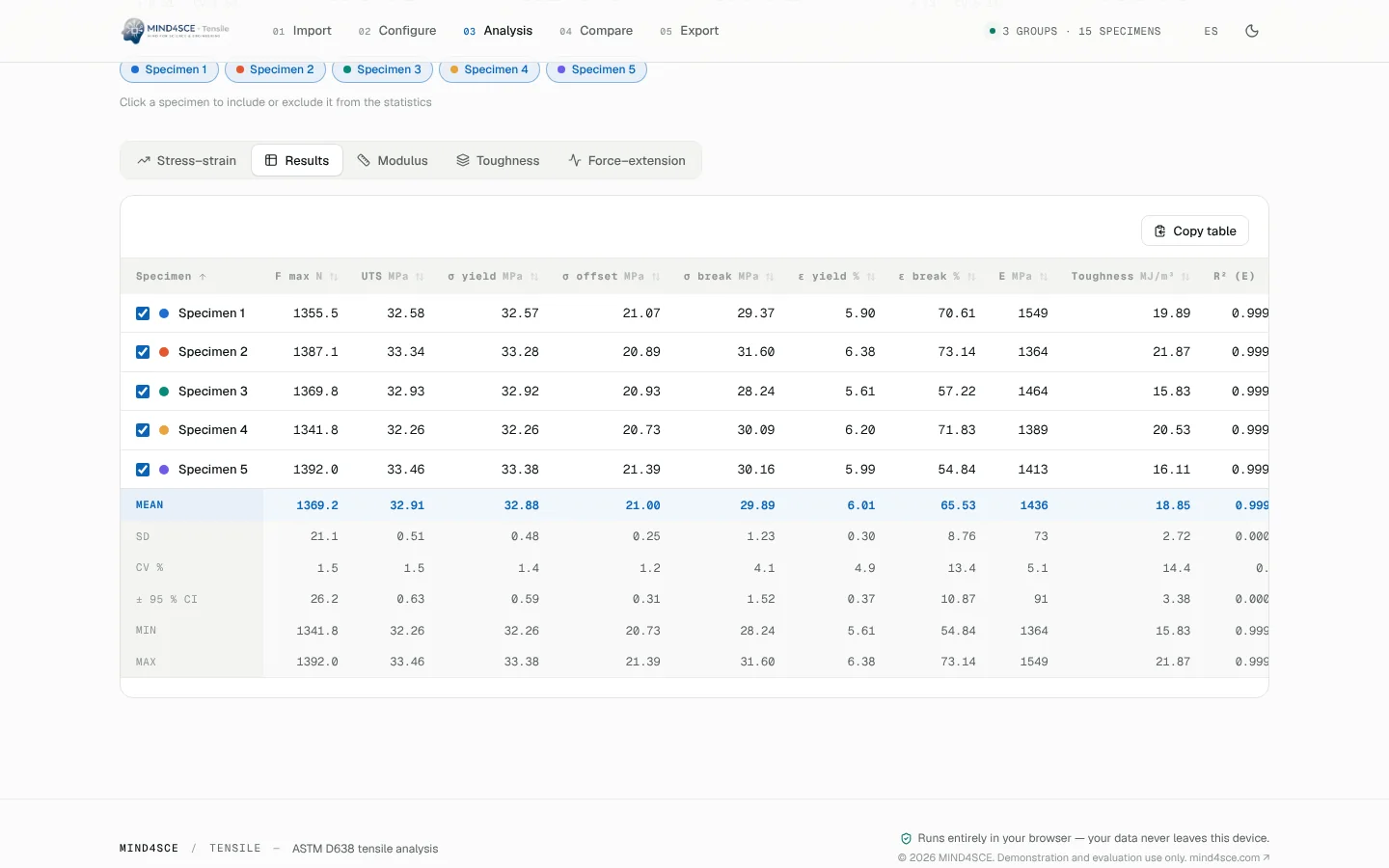The height and width of the screenshot is (868, 1389).
Task: Toggle dark mode moon icon
Action: coord(1252,31)
